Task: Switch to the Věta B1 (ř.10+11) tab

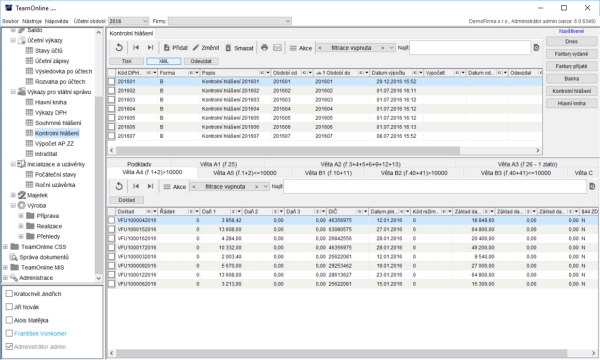Action: coord(328,173)
